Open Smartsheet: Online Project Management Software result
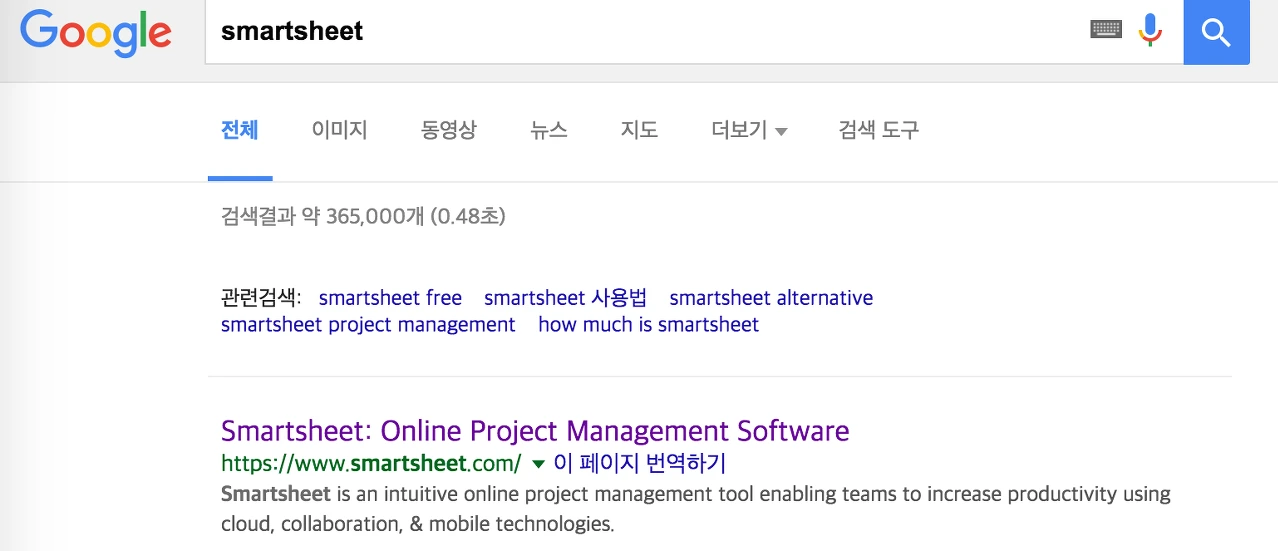Screen dimensions: 1278x551 (x=535, y=431)
